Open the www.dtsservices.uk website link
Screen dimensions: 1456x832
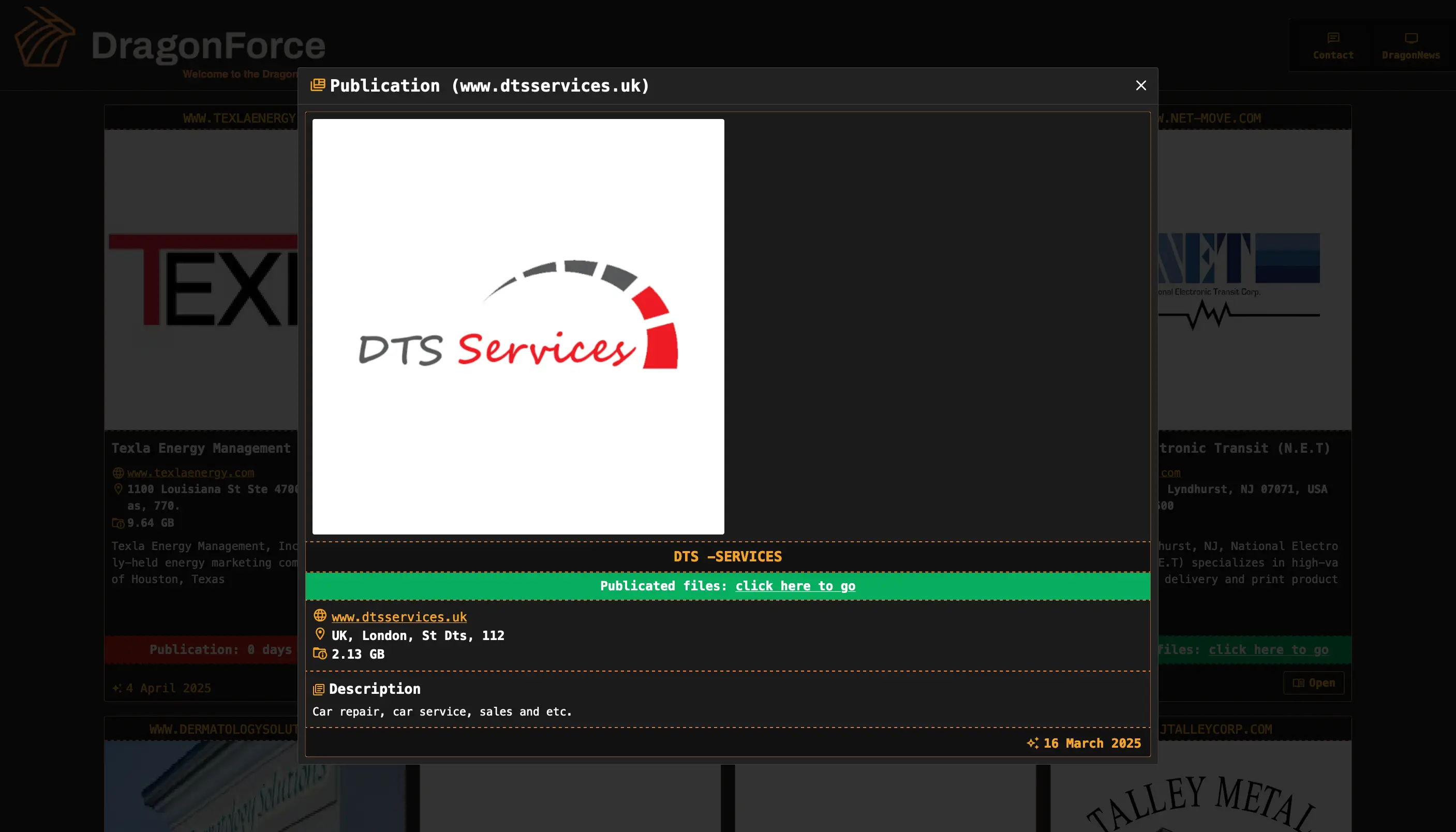(x=399, y=617)
